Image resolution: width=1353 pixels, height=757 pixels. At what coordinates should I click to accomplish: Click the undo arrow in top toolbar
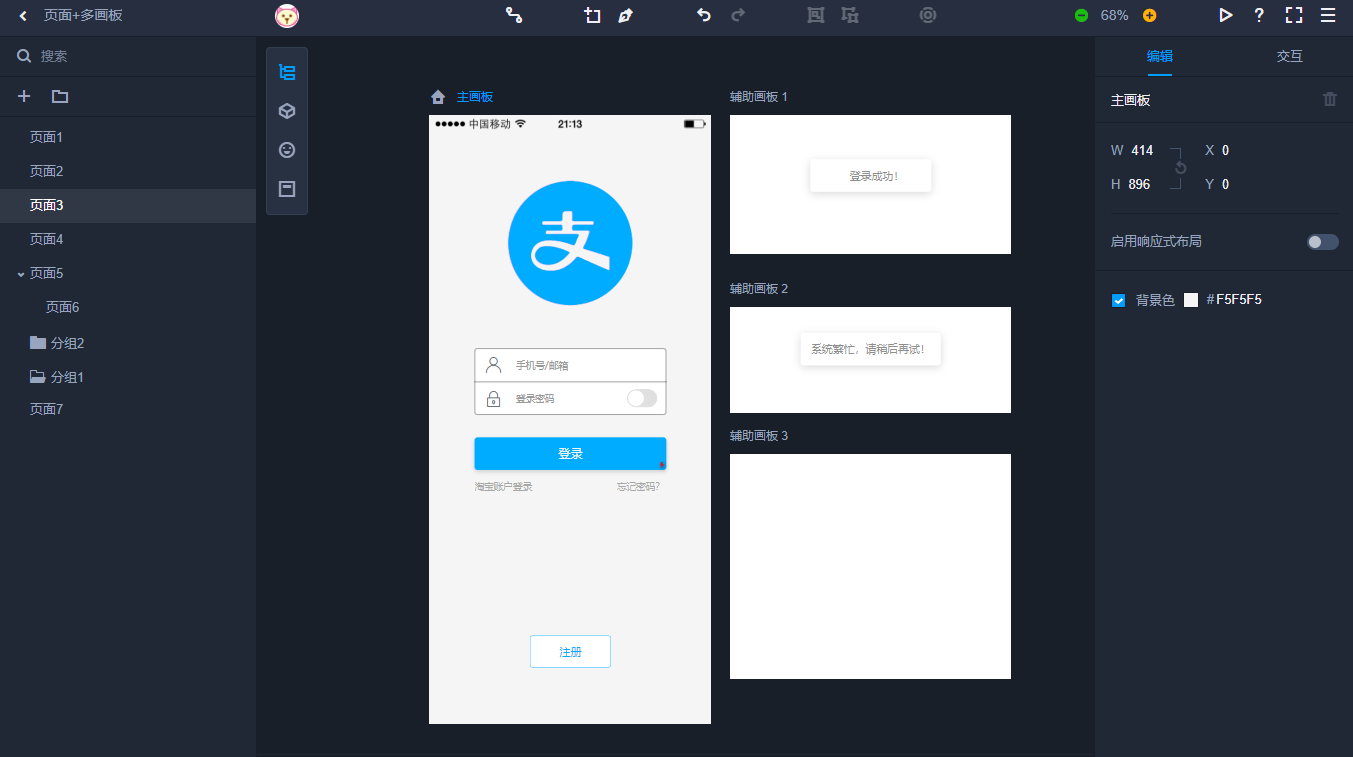tap(703, 15)
